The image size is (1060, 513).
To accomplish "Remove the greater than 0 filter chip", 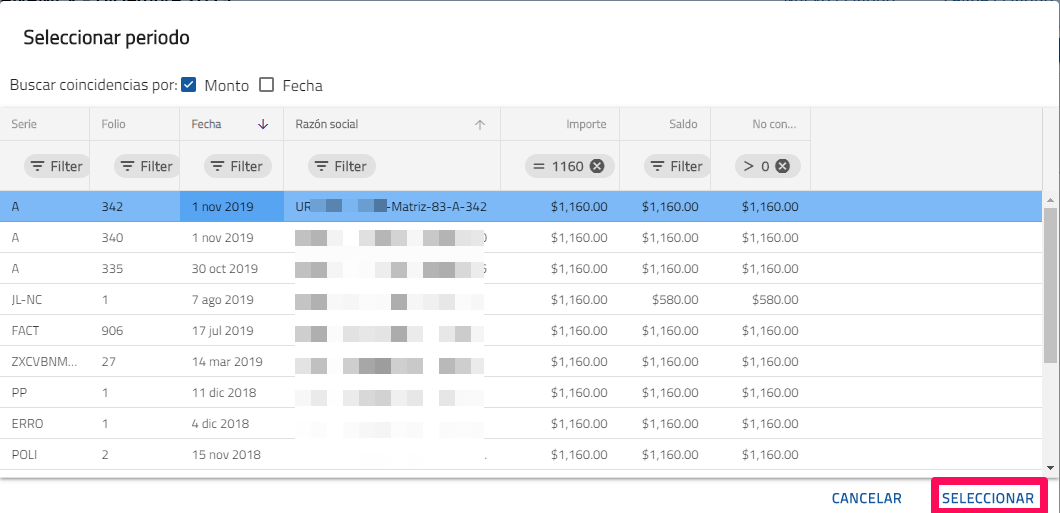I will click(783, 166).
